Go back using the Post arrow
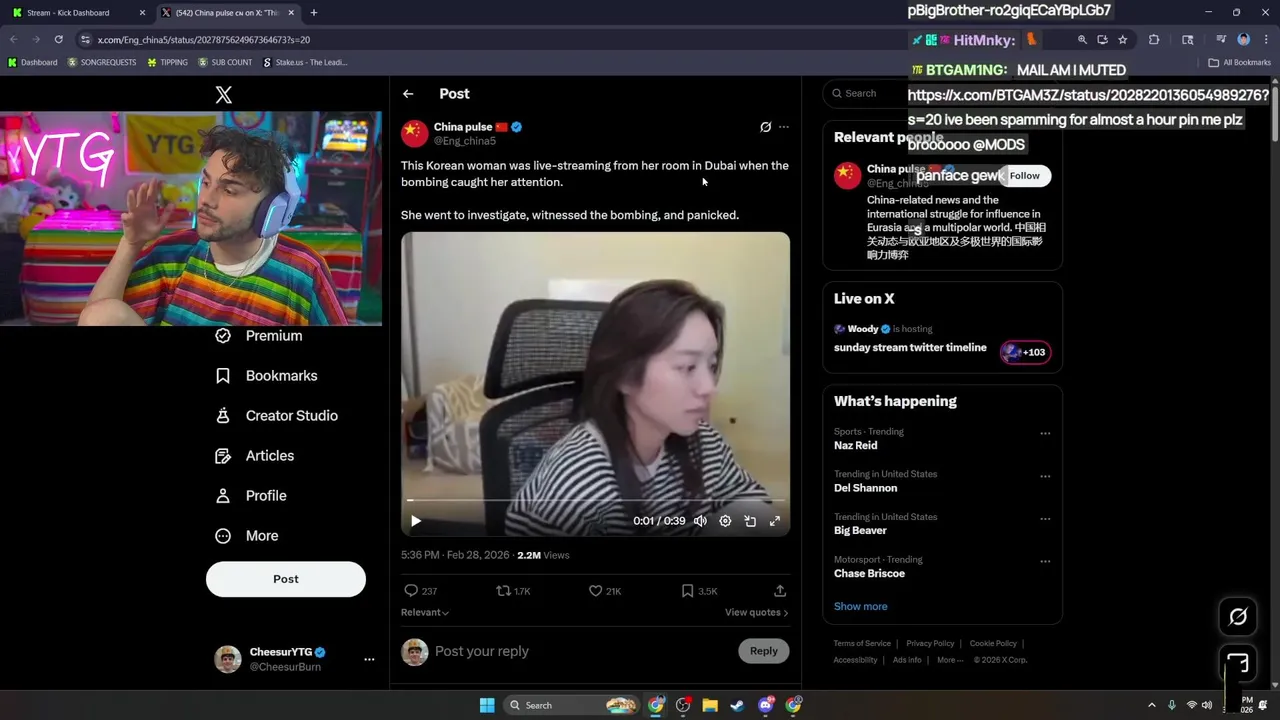Screen dimensions: 1280x720 (408, 94)
